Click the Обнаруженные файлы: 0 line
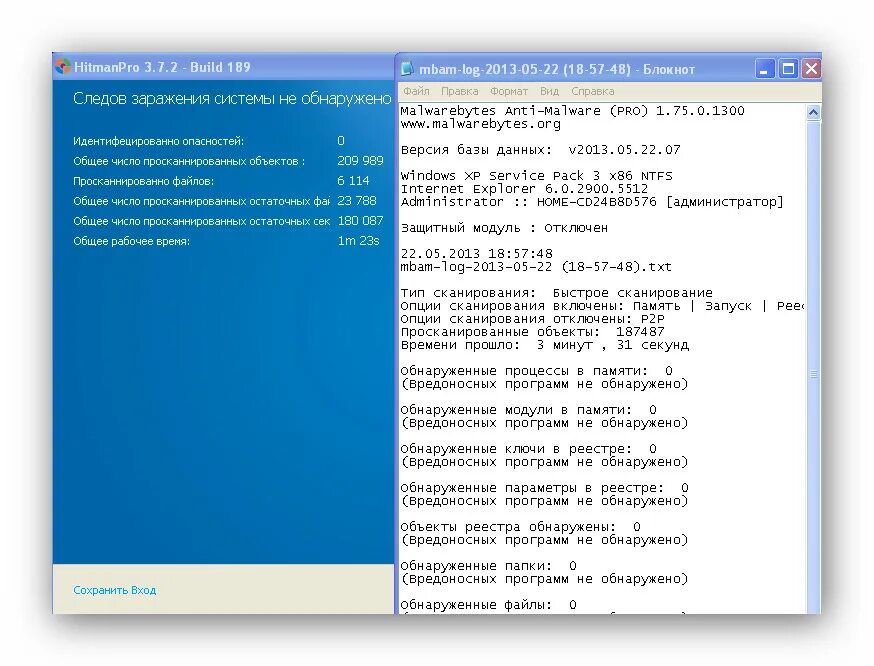Image resolution: width=874 pixels, height=666 pixels. [x=488, y=605]
